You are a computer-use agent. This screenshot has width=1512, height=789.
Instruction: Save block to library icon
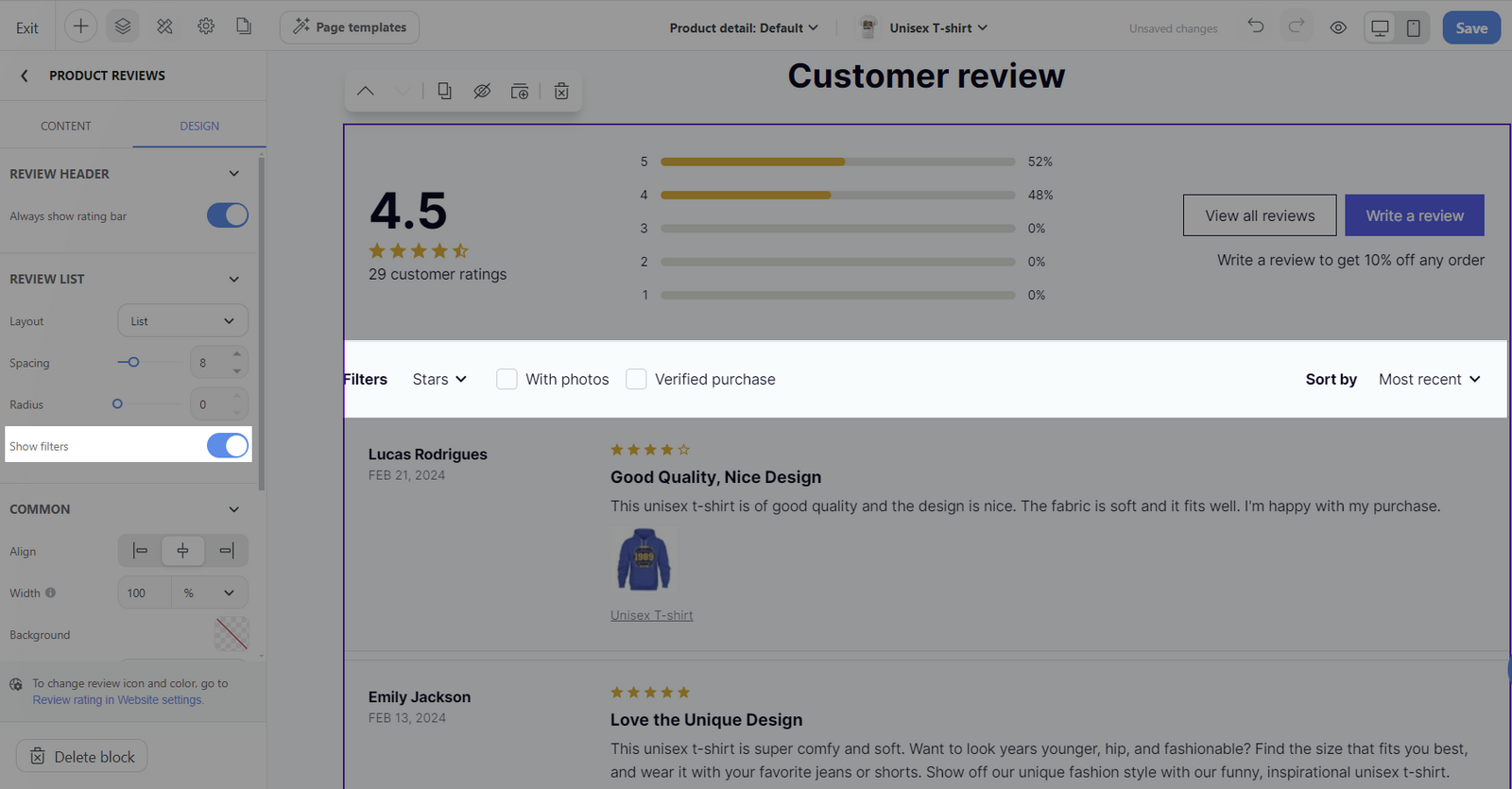(x=520, y=91)
